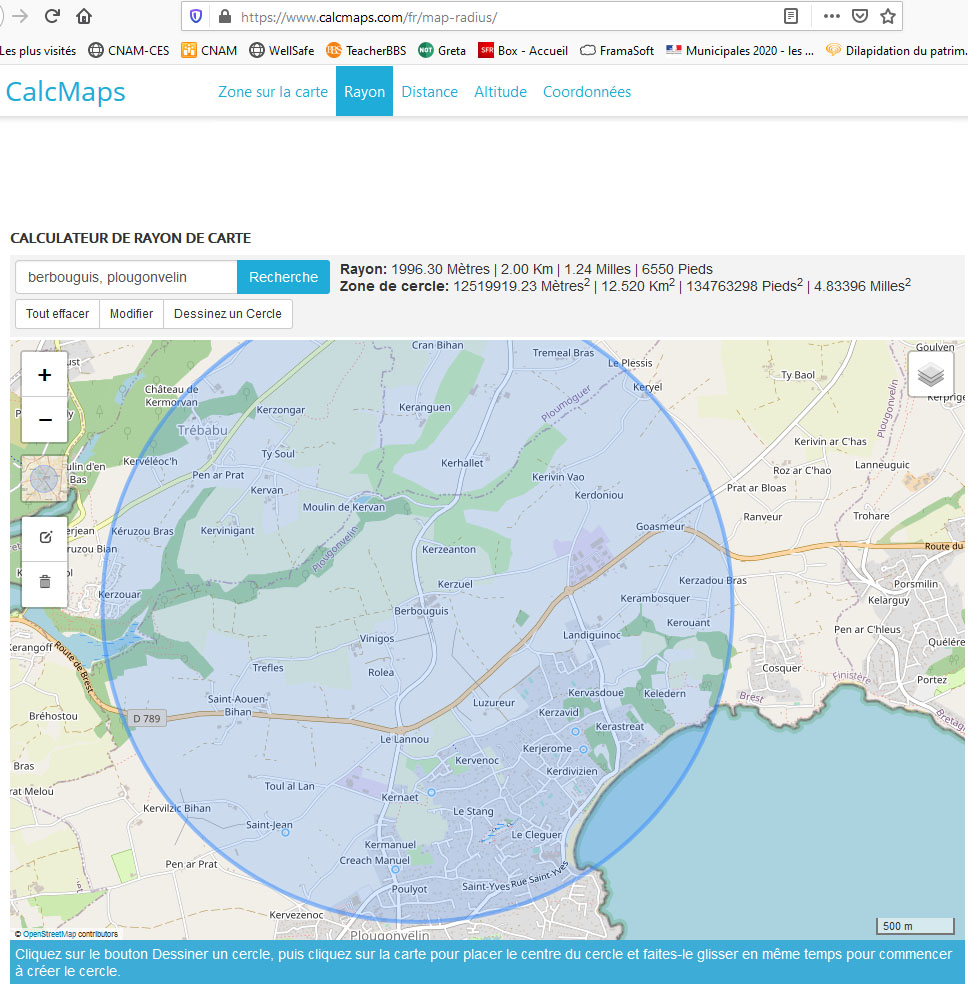Reload the browser page
968x984 pixels.
[52, 16]
